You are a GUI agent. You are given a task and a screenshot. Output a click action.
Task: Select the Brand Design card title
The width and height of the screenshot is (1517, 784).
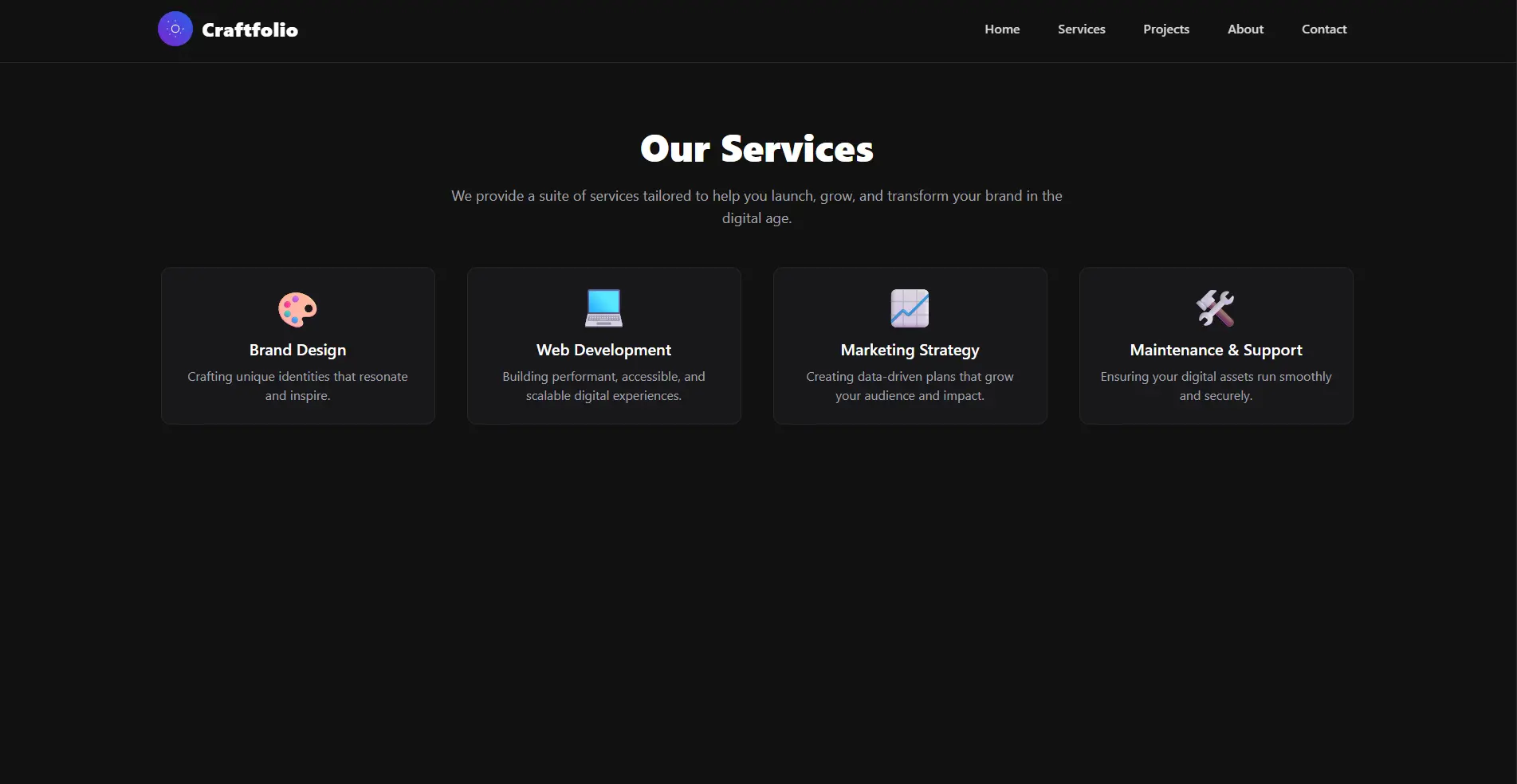[x=297, y=350]
